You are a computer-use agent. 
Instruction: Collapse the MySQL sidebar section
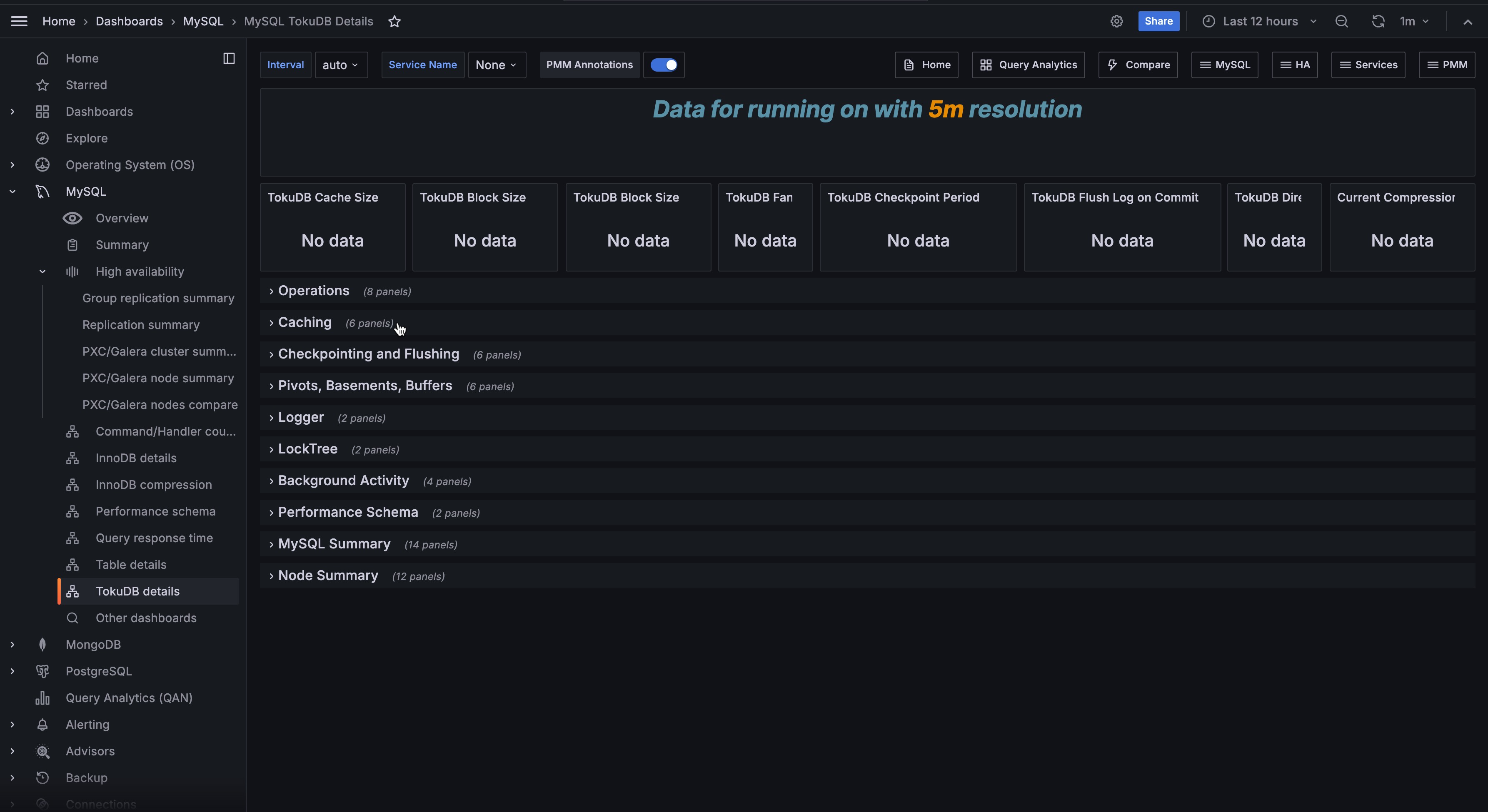12,192
